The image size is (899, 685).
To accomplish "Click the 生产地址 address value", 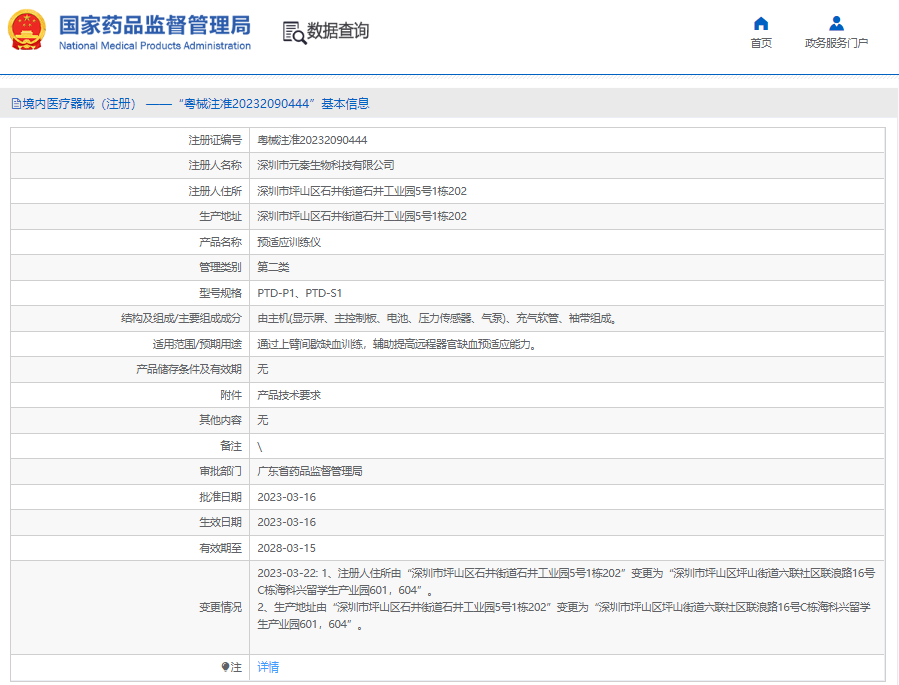I will coord(362,216).
